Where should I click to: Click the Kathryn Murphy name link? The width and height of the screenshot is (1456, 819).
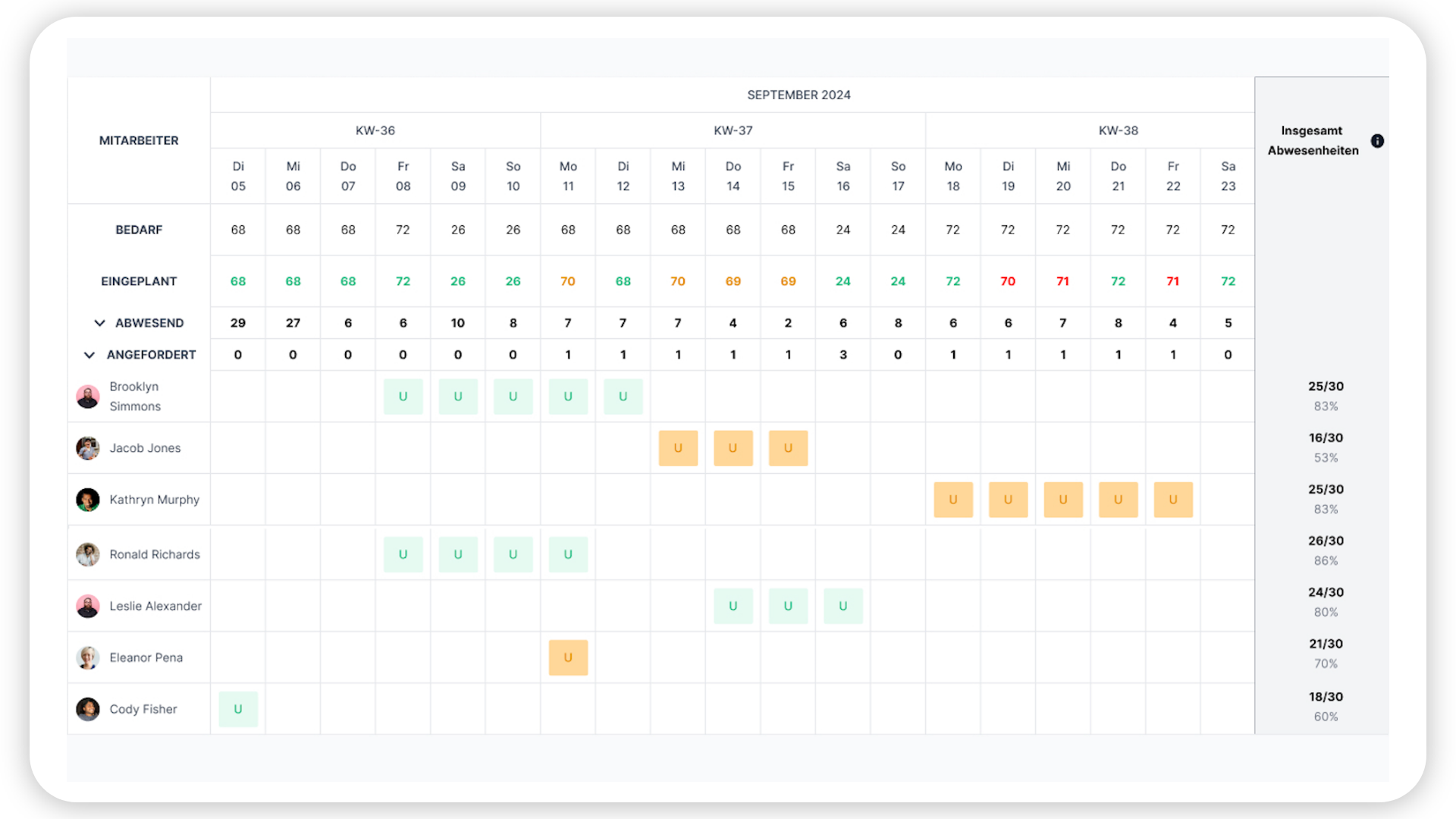[154, 500]
